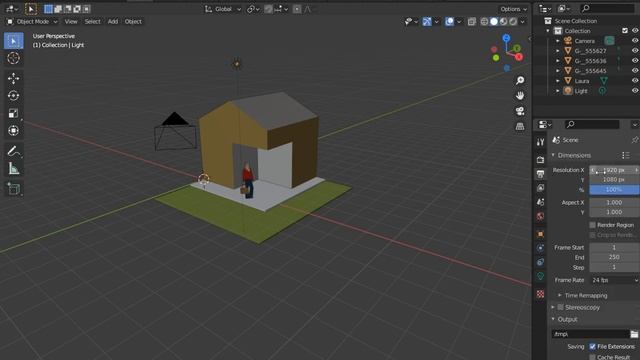The image size is (640, 360).
Task: Hide the Laura object
Action: [635, 80]
